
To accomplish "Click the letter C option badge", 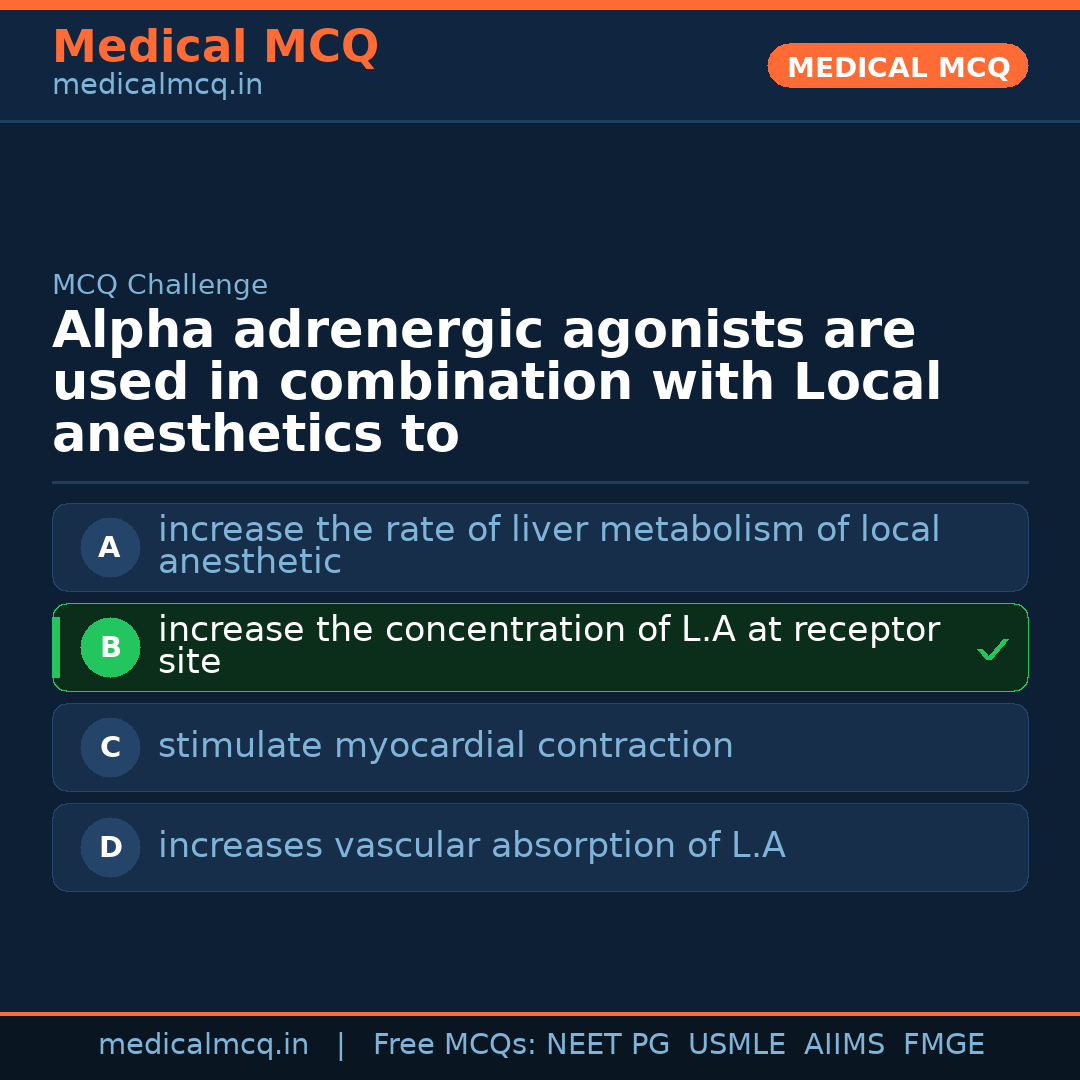I will point(110,747).
